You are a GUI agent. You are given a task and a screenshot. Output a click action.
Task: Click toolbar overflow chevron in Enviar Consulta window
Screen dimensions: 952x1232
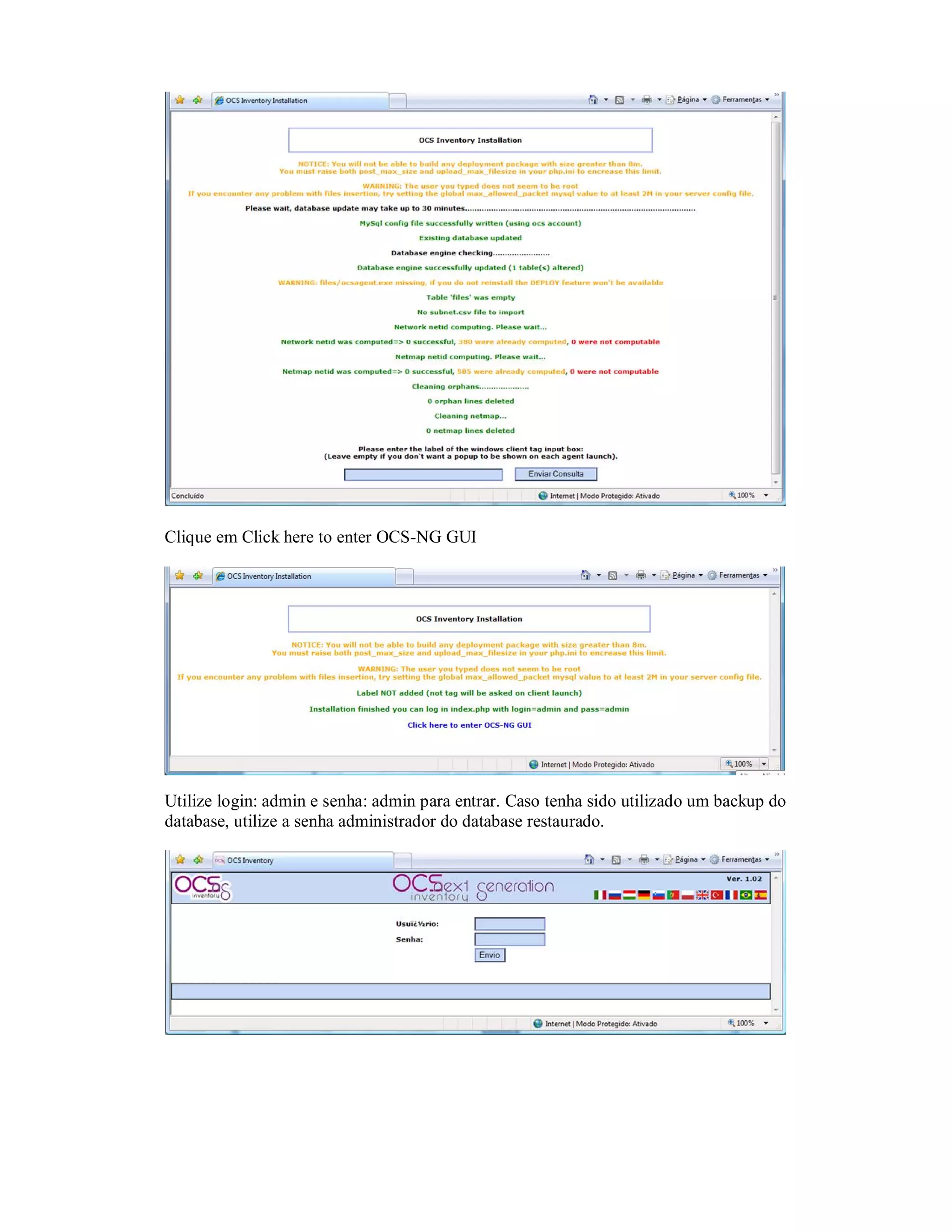(x=777, y=95)
